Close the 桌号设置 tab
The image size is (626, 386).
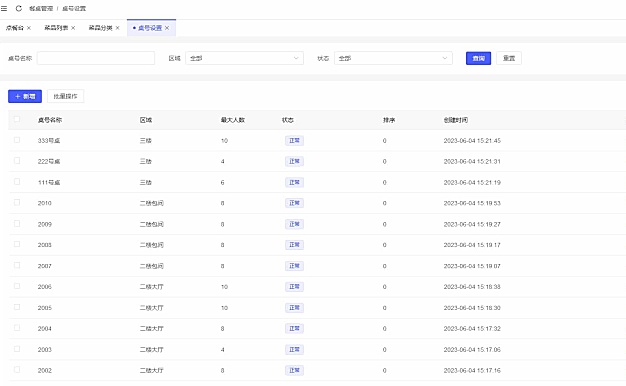(x=167, y=28)
